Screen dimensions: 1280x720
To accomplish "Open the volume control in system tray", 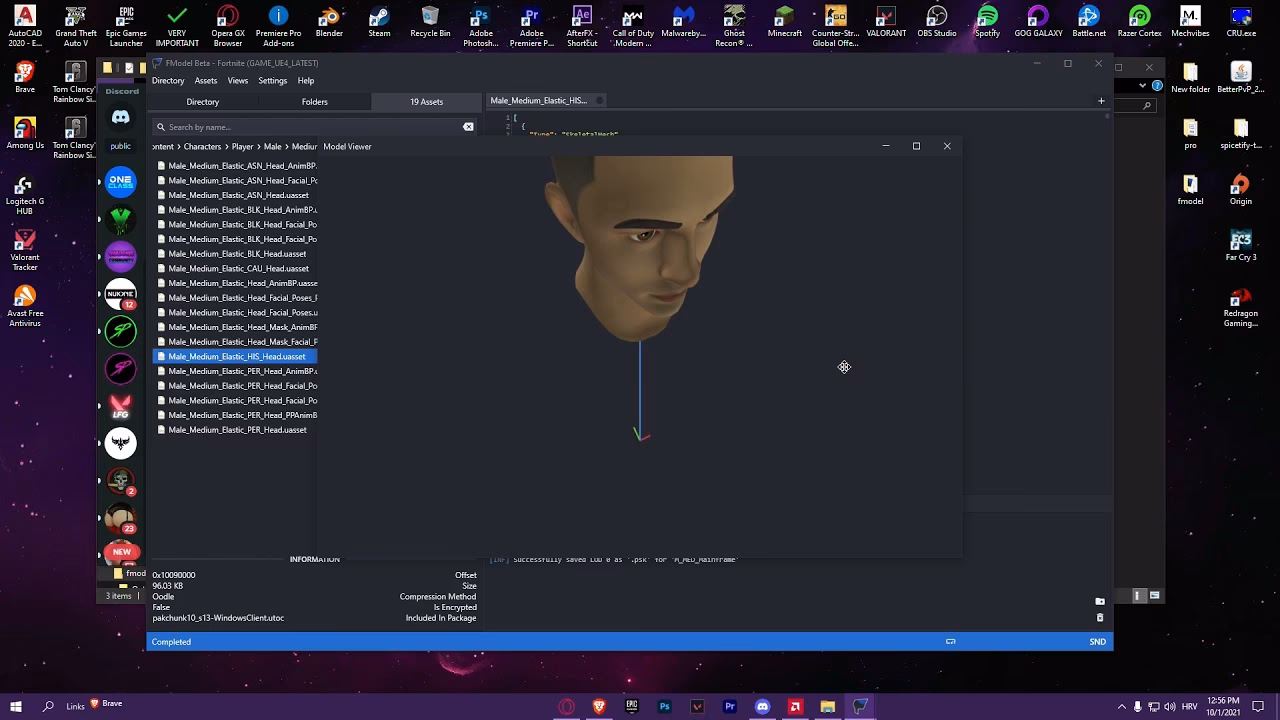I will point(1170,707).
